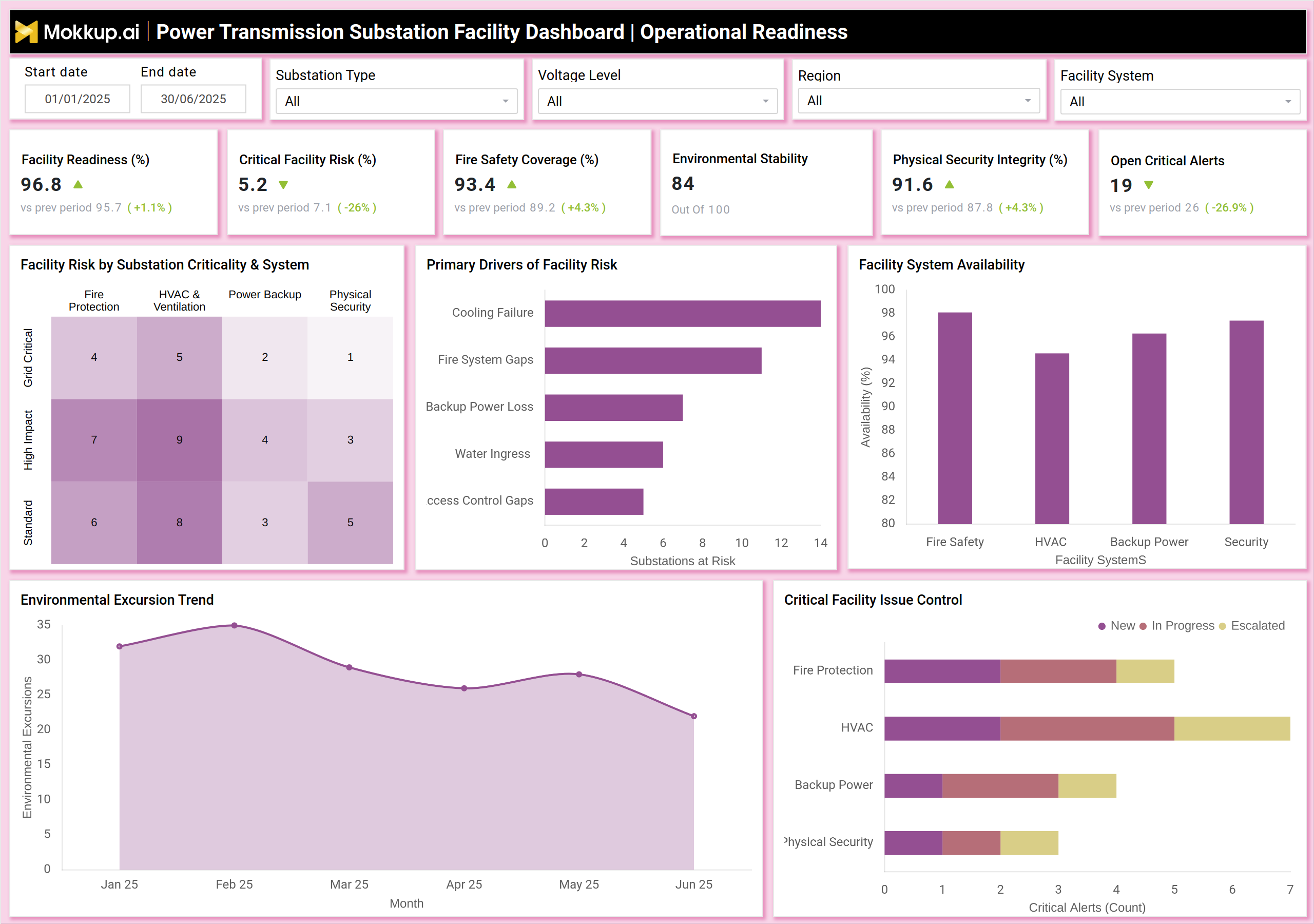1314x924 pixels.
Task: Click Physical Security Escalated alerts segment
Action: pyautogui.click(x=1030, y=843)
